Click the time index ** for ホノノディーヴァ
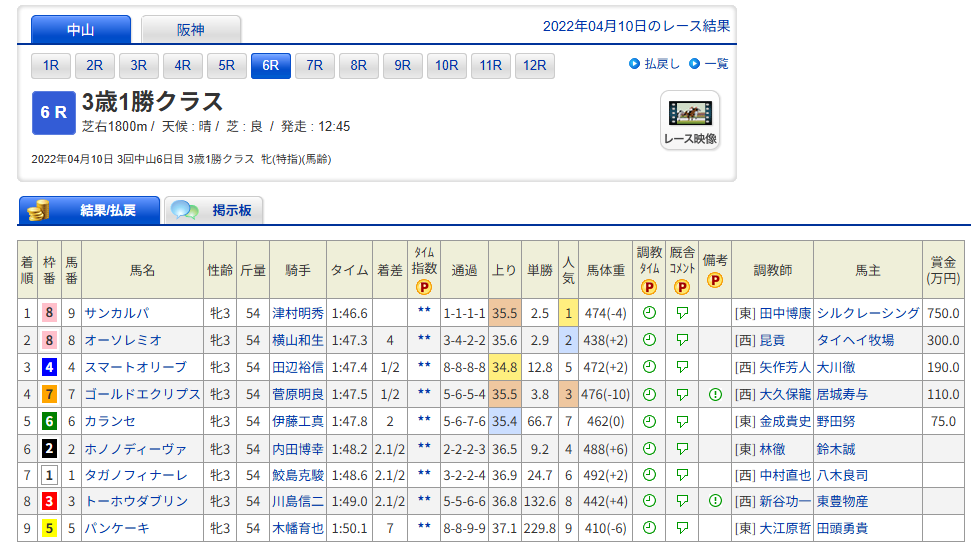Image resolution: width=971 pixels, height=554 pixels. (x=424, y=448)
